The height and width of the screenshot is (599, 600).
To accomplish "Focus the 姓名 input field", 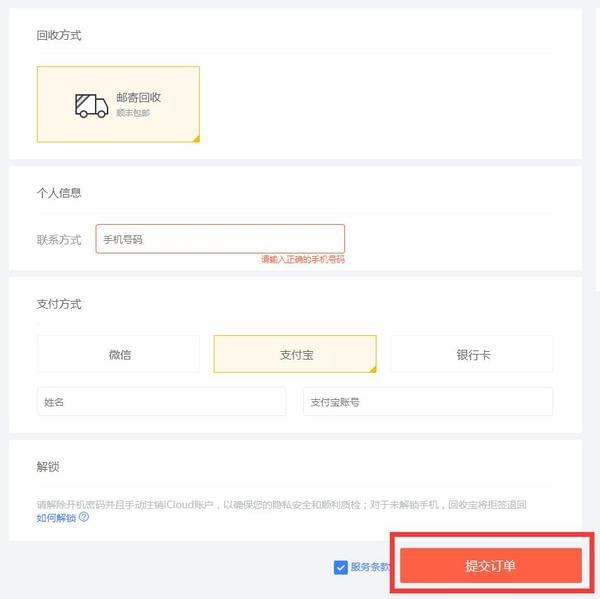I will (161, 402).
